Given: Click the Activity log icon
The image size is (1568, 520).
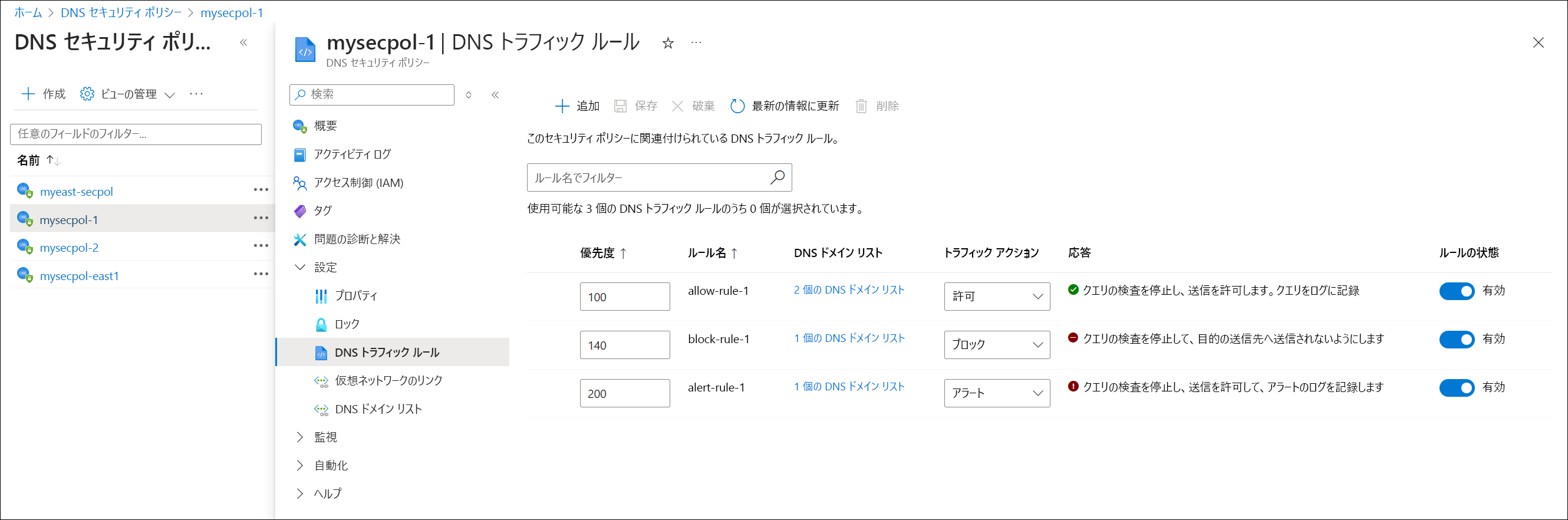Looking at the screenshot, I should pyautogui.click(x=299, y=154).
